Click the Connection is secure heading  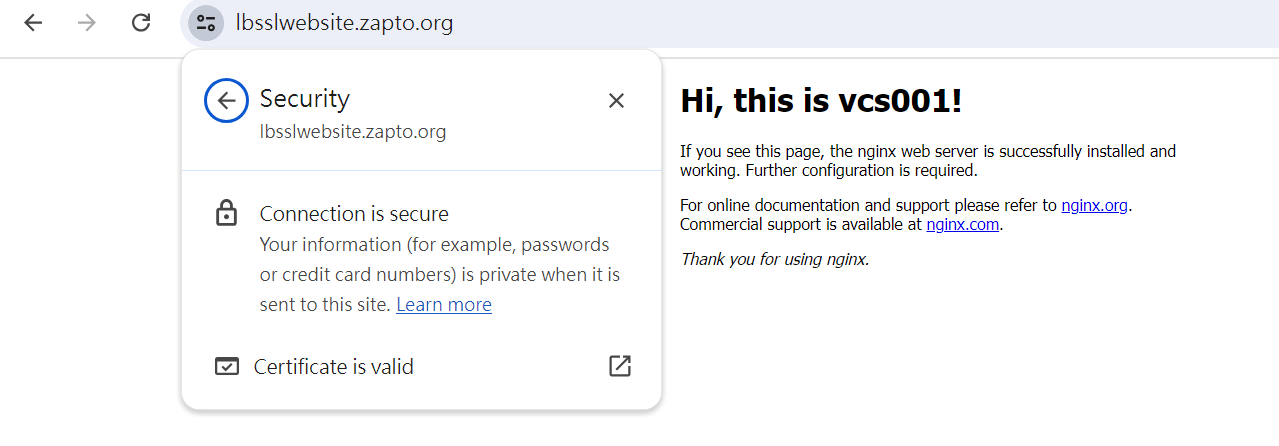[354, 214]
